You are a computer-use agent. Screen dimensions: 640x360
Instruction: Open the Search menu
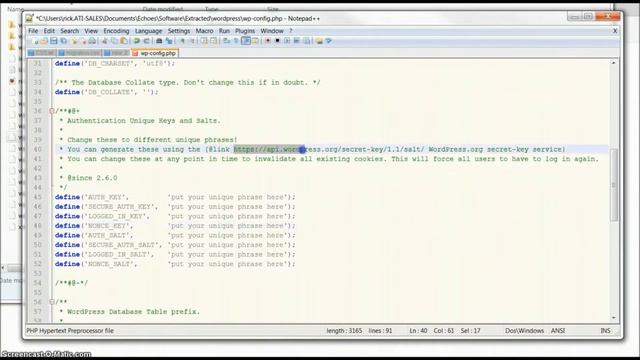[70, 31]
